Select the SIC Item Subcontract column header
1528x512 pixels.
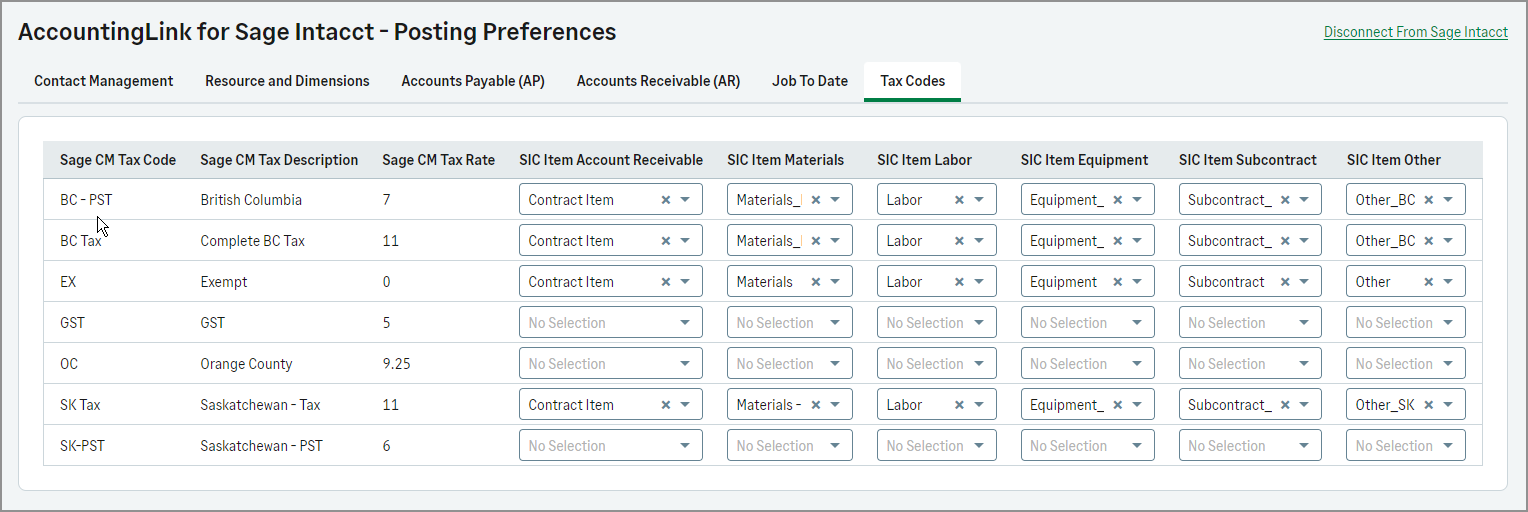[x=1248, y=160]
